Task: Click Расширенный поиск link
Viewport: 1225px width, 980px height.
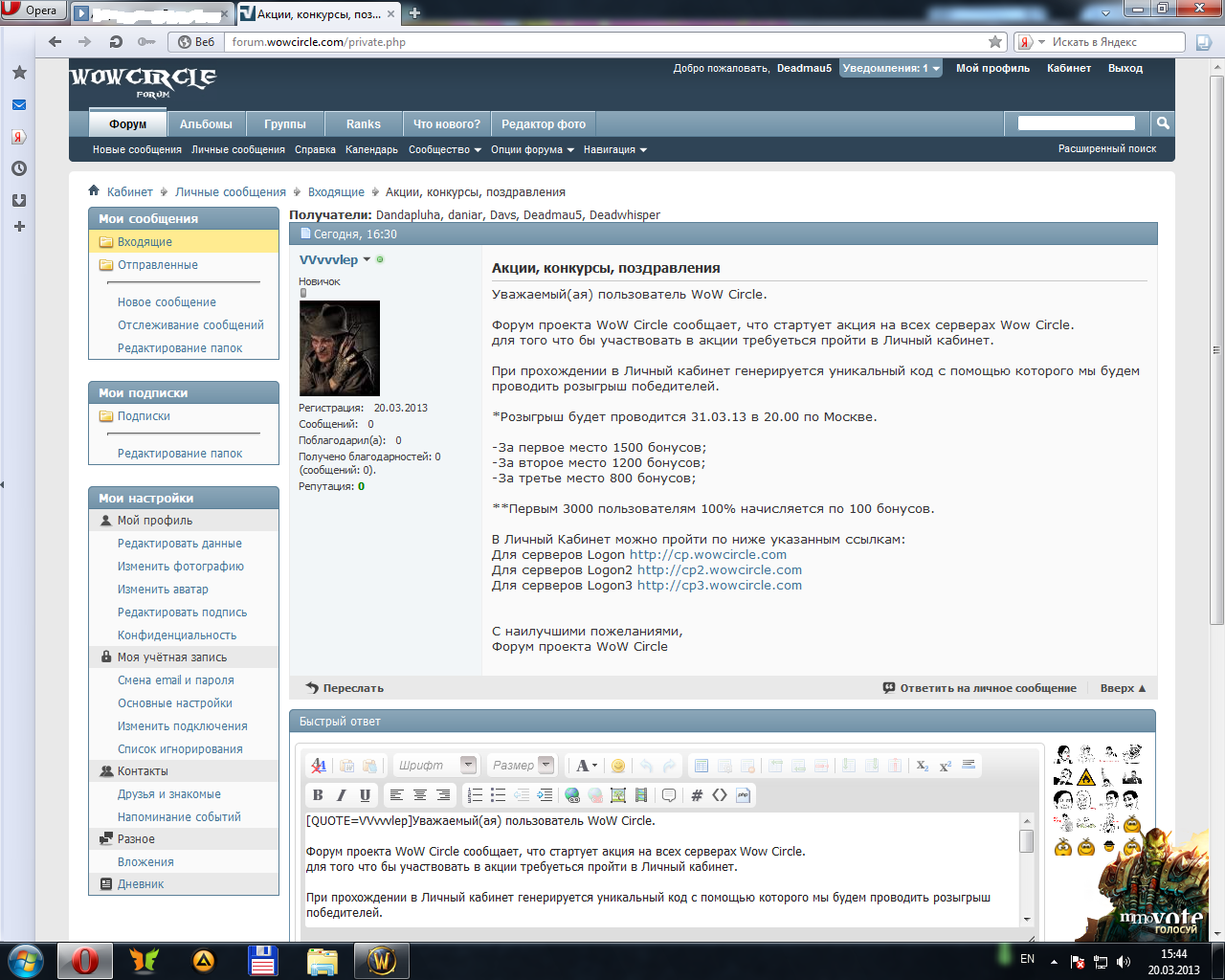Action: tap(1107, 149)
